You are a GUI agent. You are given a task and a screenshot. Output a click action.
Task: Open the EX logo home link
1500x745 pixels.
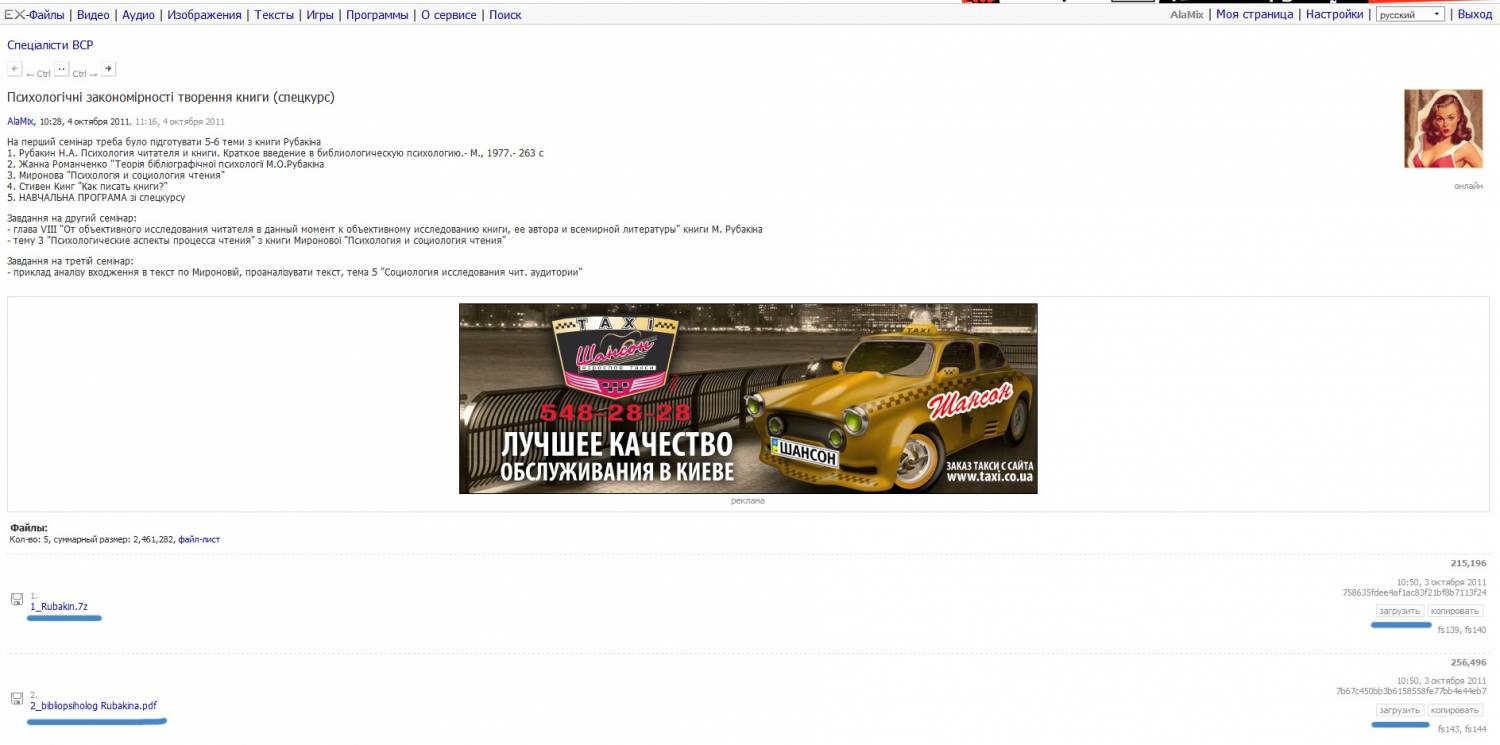pyautogui.click(x=14, y=15)
